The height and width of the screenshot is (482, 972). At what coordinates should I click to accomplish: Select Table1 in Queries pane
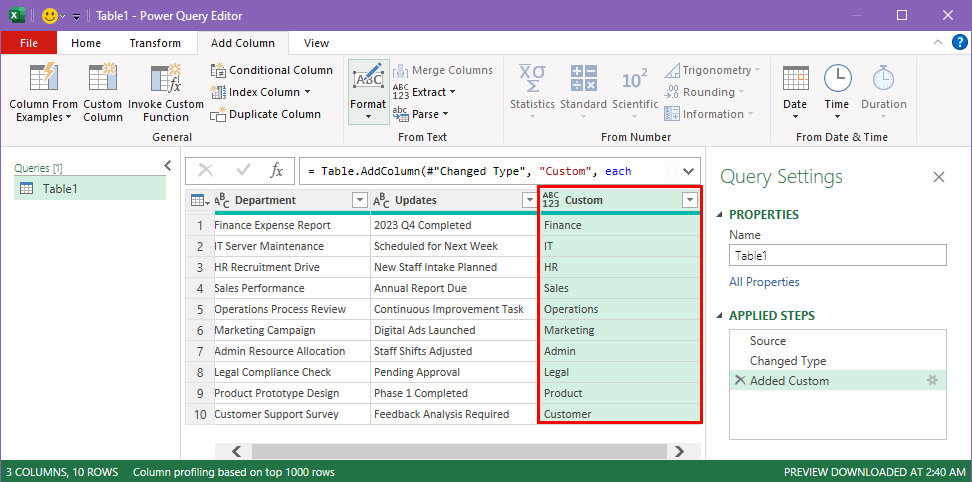pos(90,189)
